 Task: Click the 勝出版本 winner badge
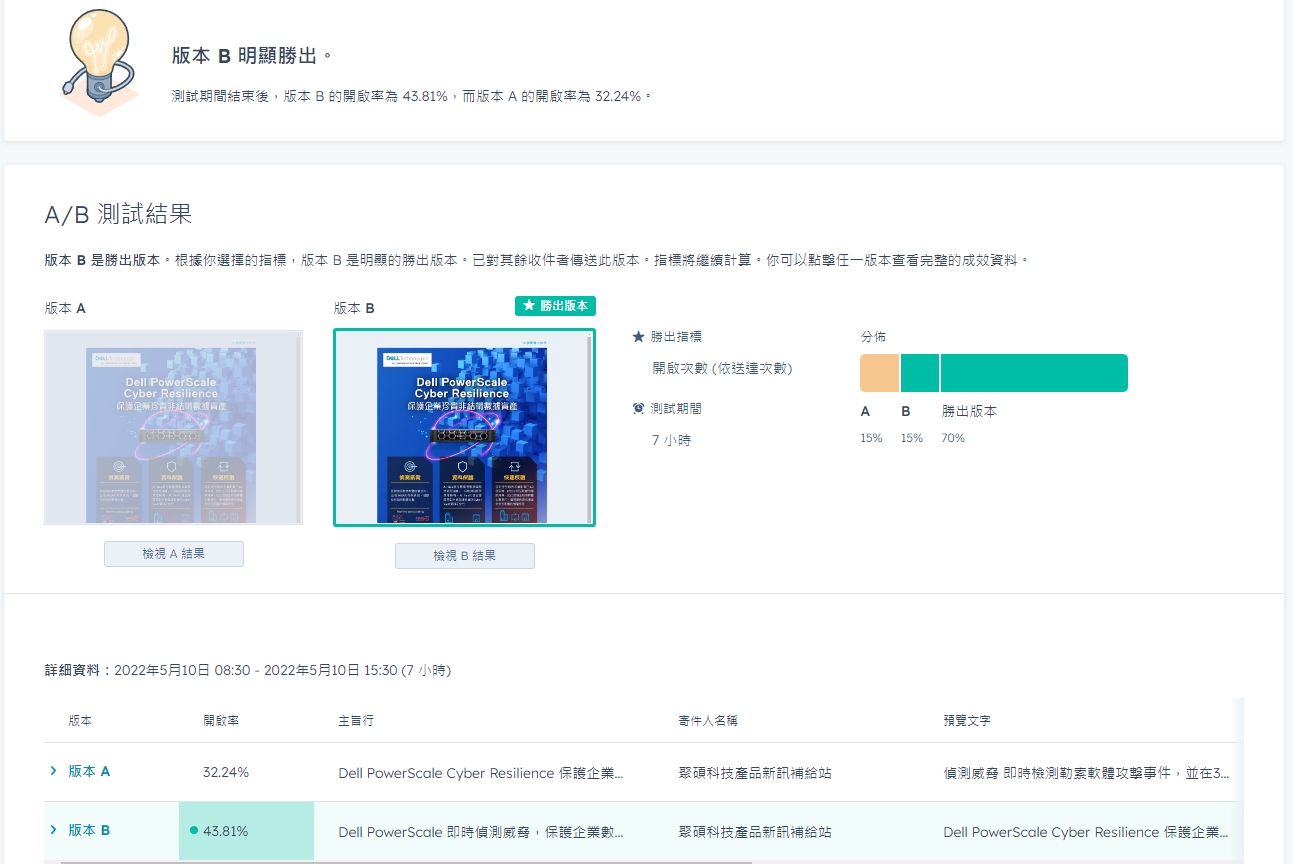coord(555,306)
